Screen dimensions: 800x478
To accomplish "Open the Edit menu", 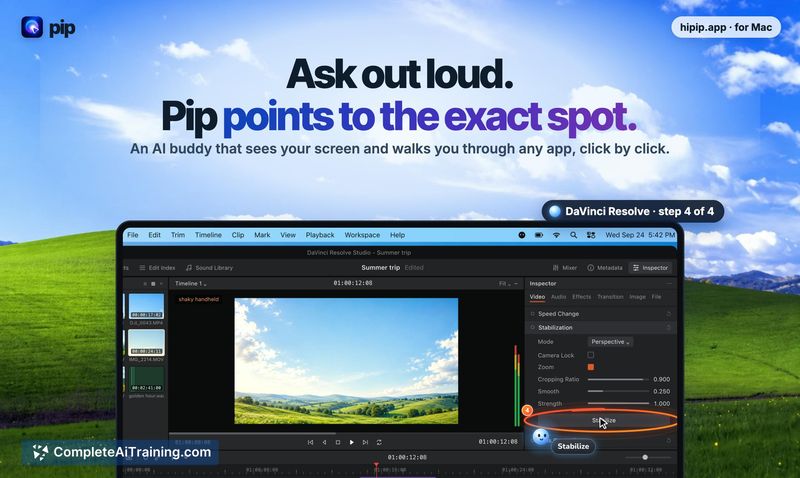I will (x=155, y=235).
